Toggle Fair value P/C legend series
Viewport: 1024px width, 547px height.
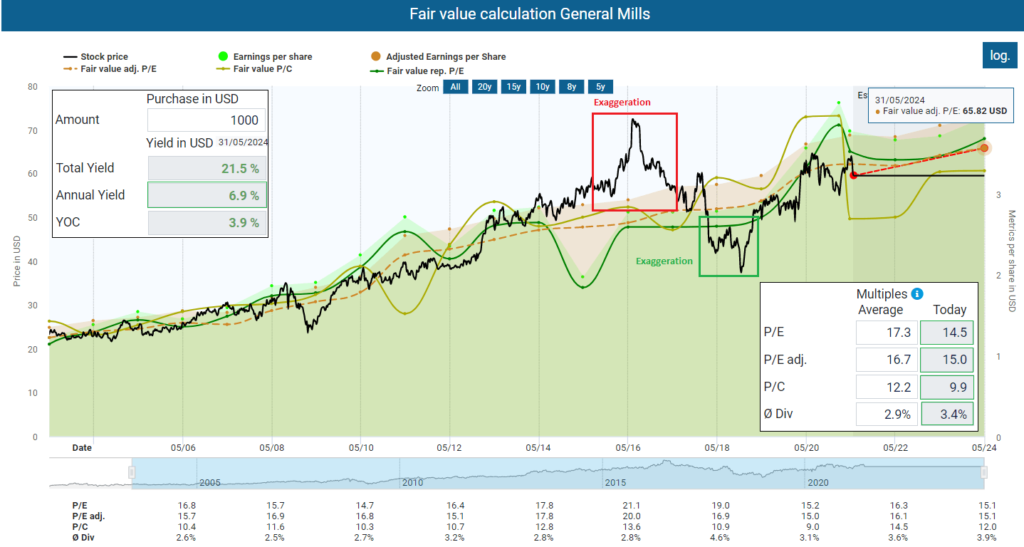255,69
